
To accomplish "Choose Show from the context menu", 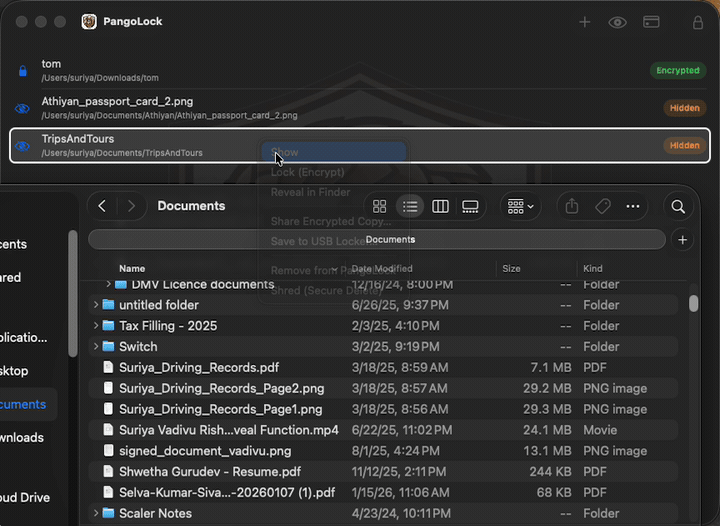I will (x=333, y=152).
